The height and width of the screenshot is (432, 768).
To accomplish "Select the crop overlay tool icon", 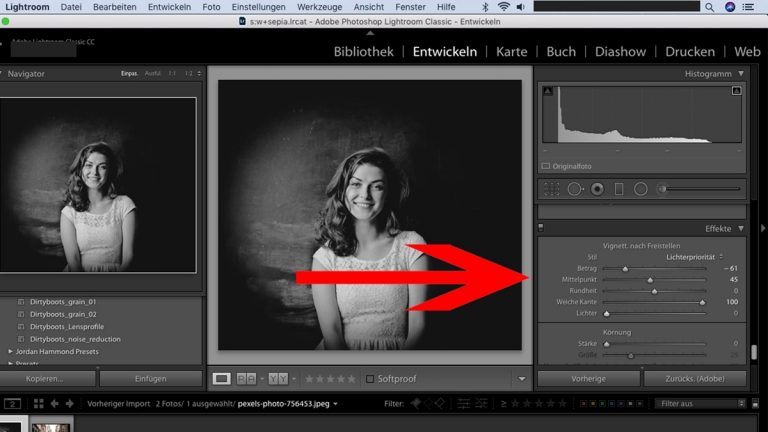I will (552, 188).
